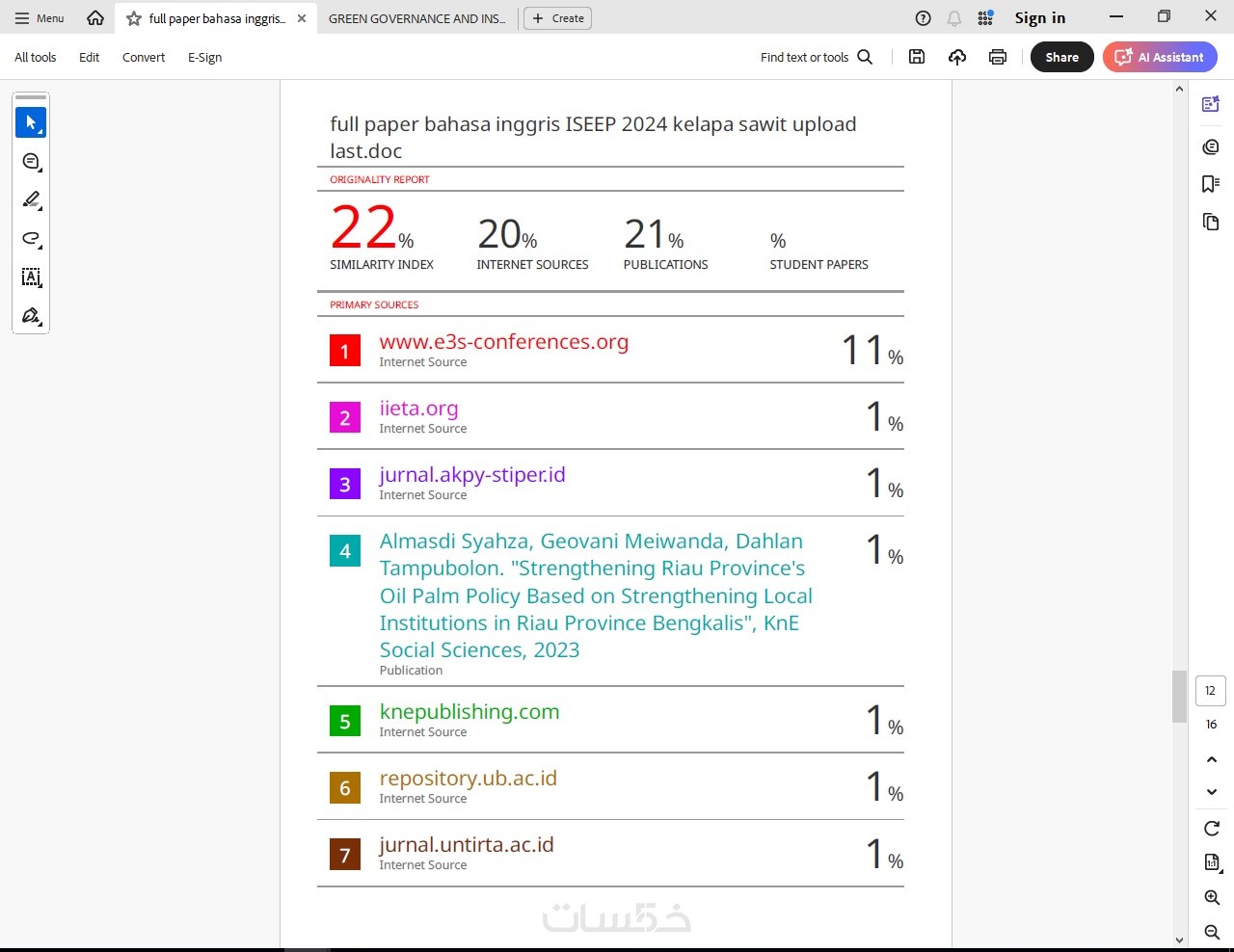Select the arrow selection tool
This screenshot has width=1234, height=952.
point(31,122)
